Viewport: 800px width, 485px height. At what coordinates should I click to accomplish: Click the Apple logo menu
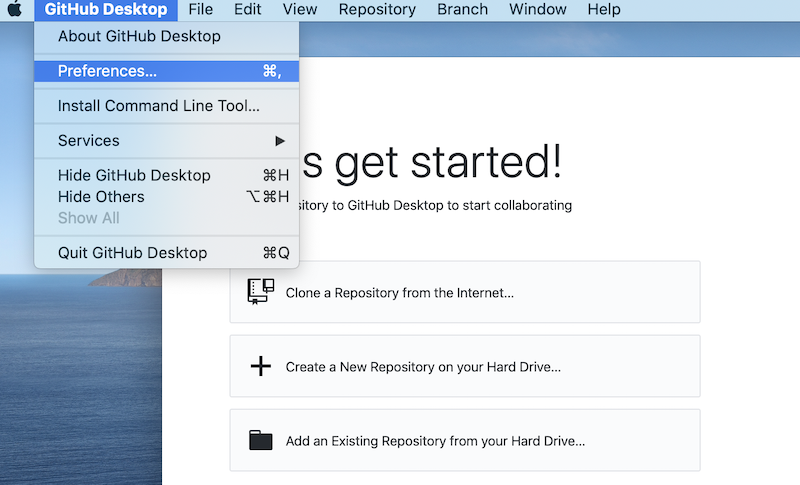[16, 10]
